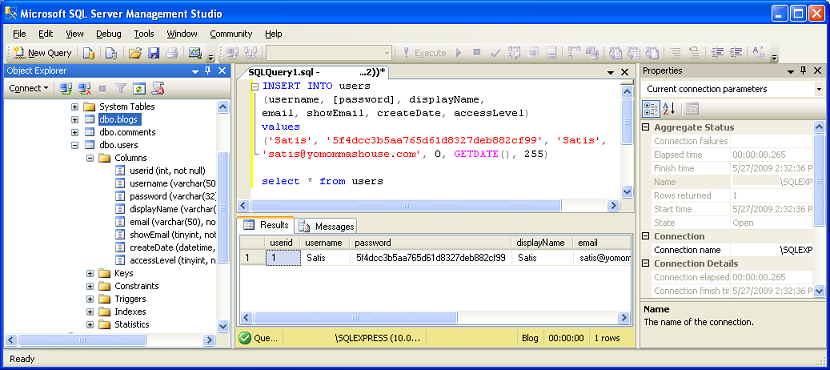Click the red-marked script icon in Object Explorer
The width and height of the screenshot is (830, 370).
[157, 88]
